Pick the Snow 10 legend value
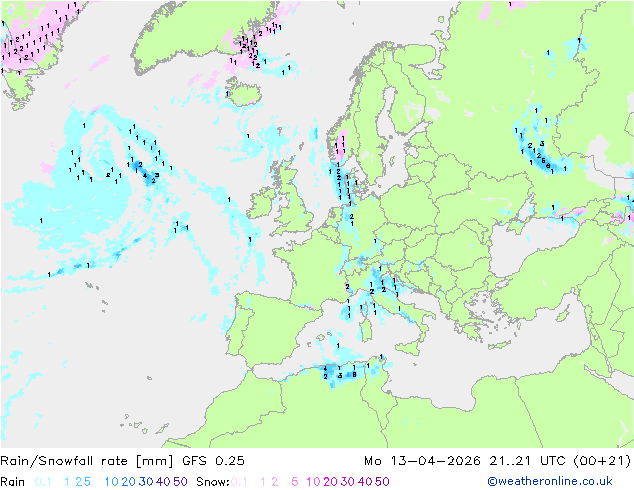 coord(313,482)
